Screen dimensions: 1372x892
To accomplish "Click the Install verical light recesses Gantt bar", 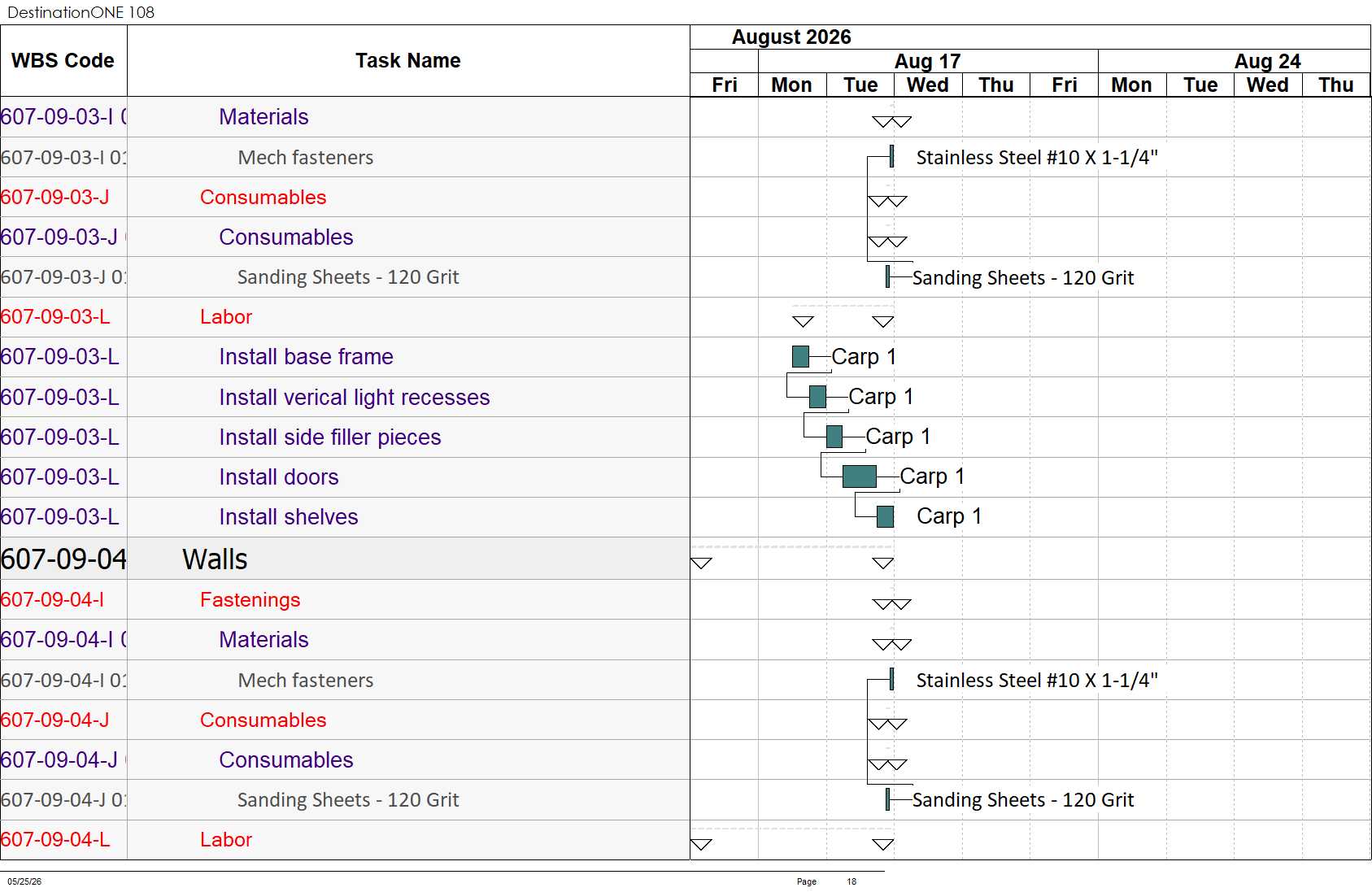I will [x=817, y=397].
